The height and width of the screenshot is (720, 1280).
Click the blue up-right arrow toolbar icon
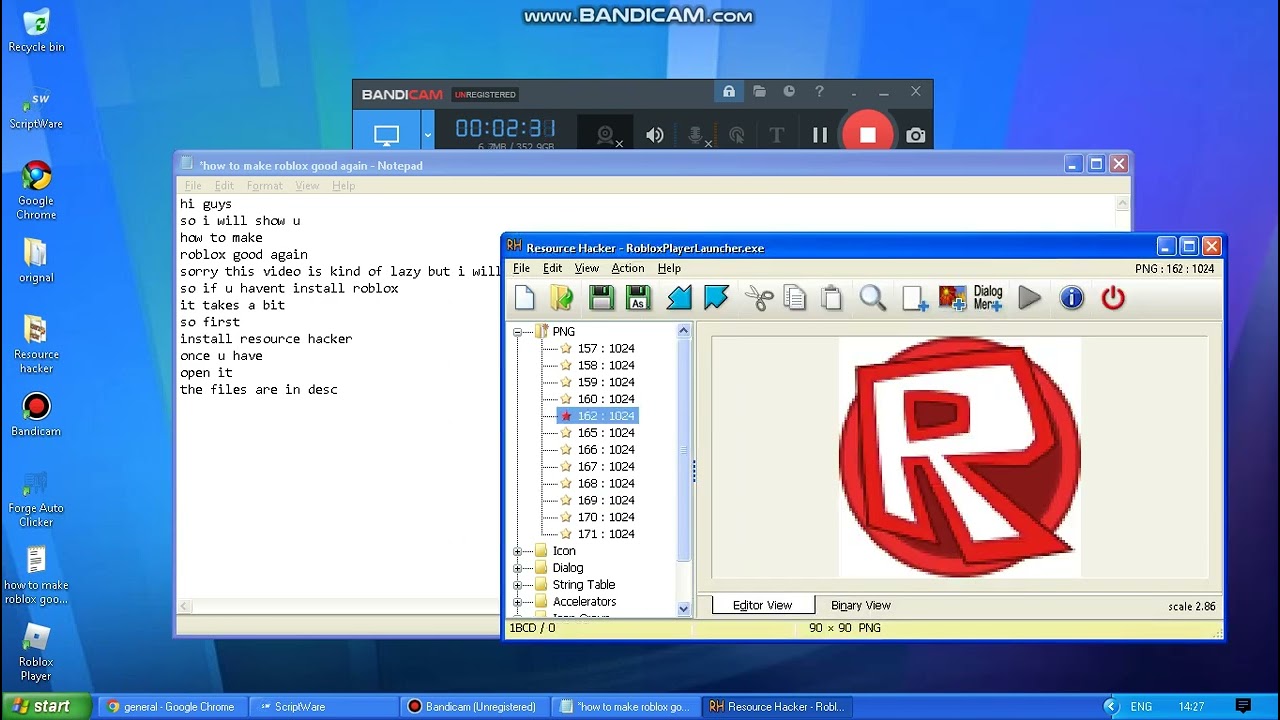coord(716,297)
